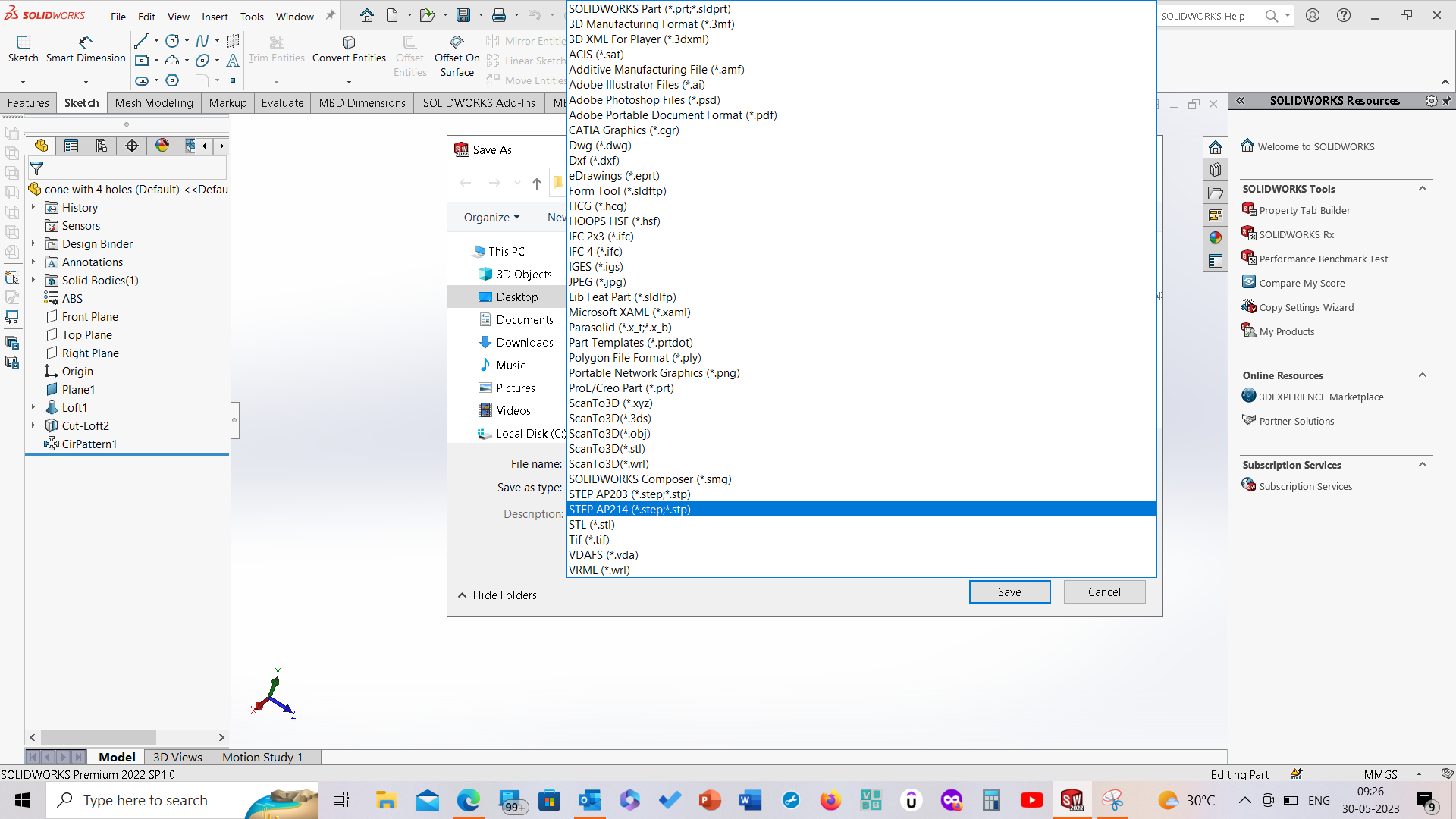Click the Save button

click(x=1009, y=591)
